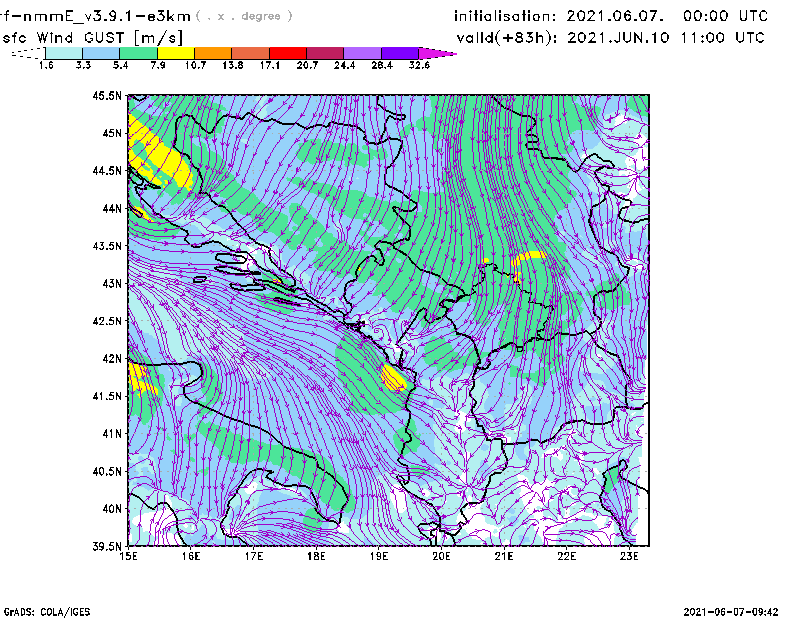The width and height of the screenshot is (800, 618).
Task: Click the '21E' longitude label
Action: 504,556
